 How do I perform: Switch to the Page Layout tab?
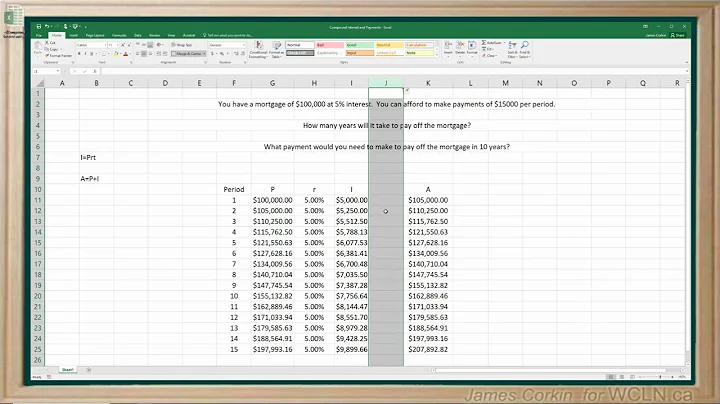point(95,35)
